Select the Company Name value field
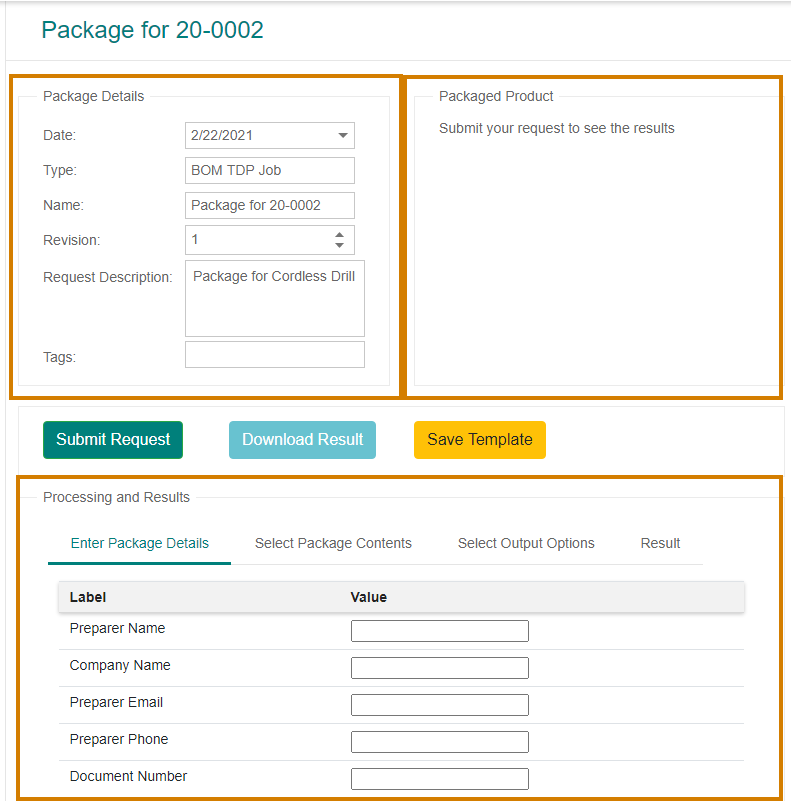 click(440, 668)
